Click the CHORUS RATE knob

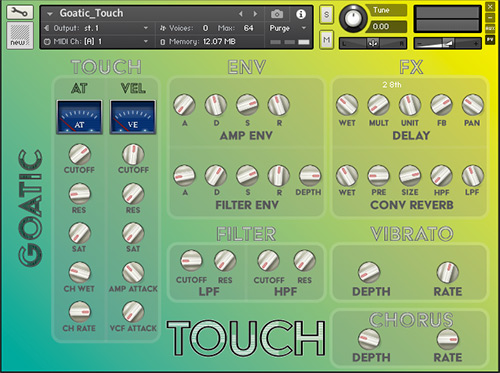click(448, 339)
